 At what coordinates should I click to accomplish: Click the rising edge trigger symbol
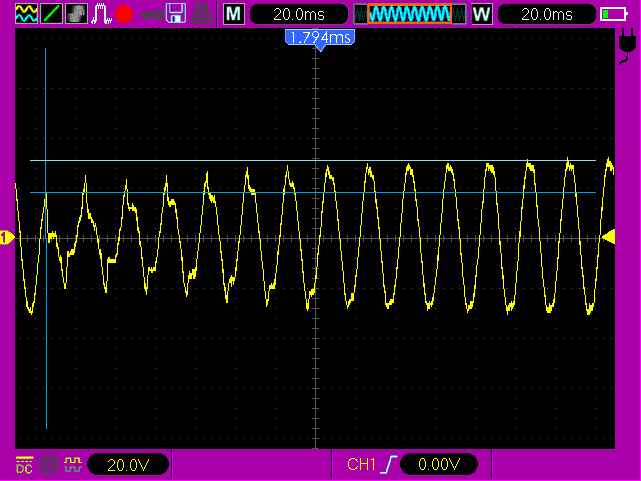coord(386,465)
